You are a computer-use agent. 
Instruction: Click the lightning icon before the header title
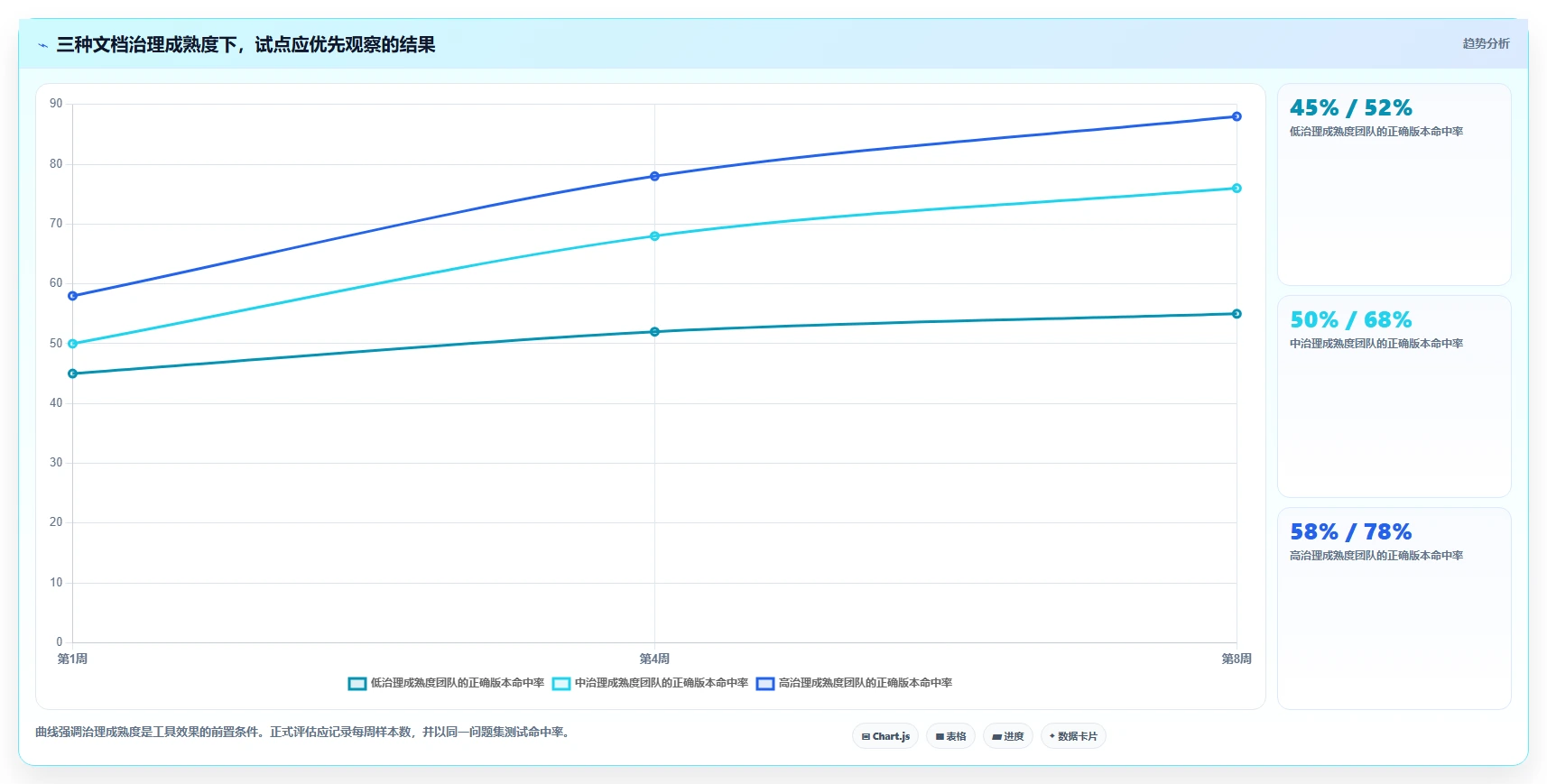pos(42,45)
